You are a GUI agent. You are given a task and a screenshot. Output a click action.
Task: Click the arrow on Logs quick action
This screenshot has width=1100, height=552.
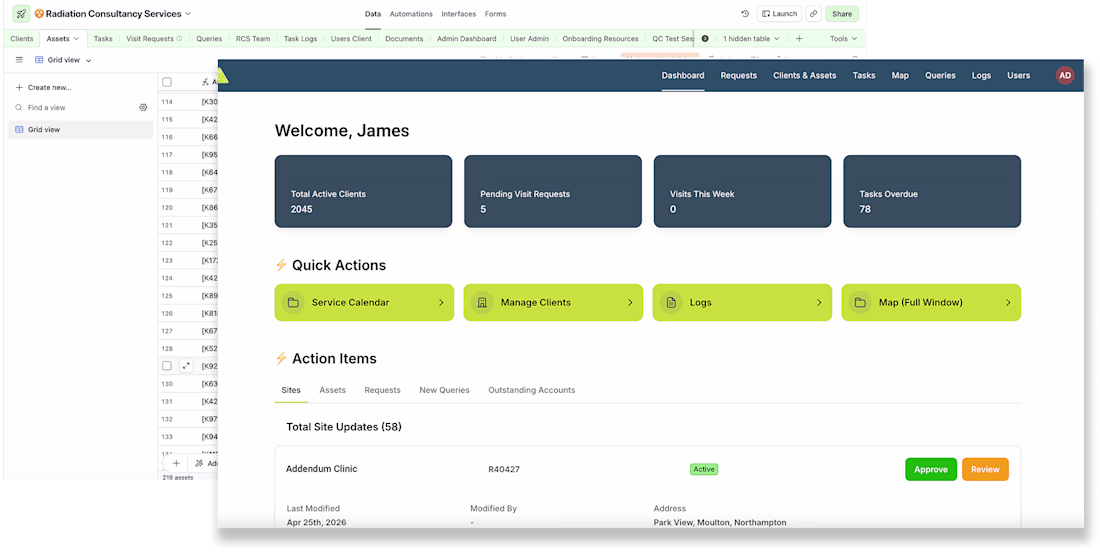tap(819, 303)
